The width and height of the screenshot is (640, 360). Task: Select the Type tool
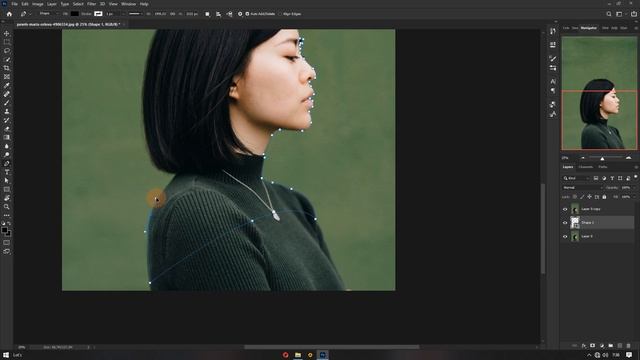point(7,172)
